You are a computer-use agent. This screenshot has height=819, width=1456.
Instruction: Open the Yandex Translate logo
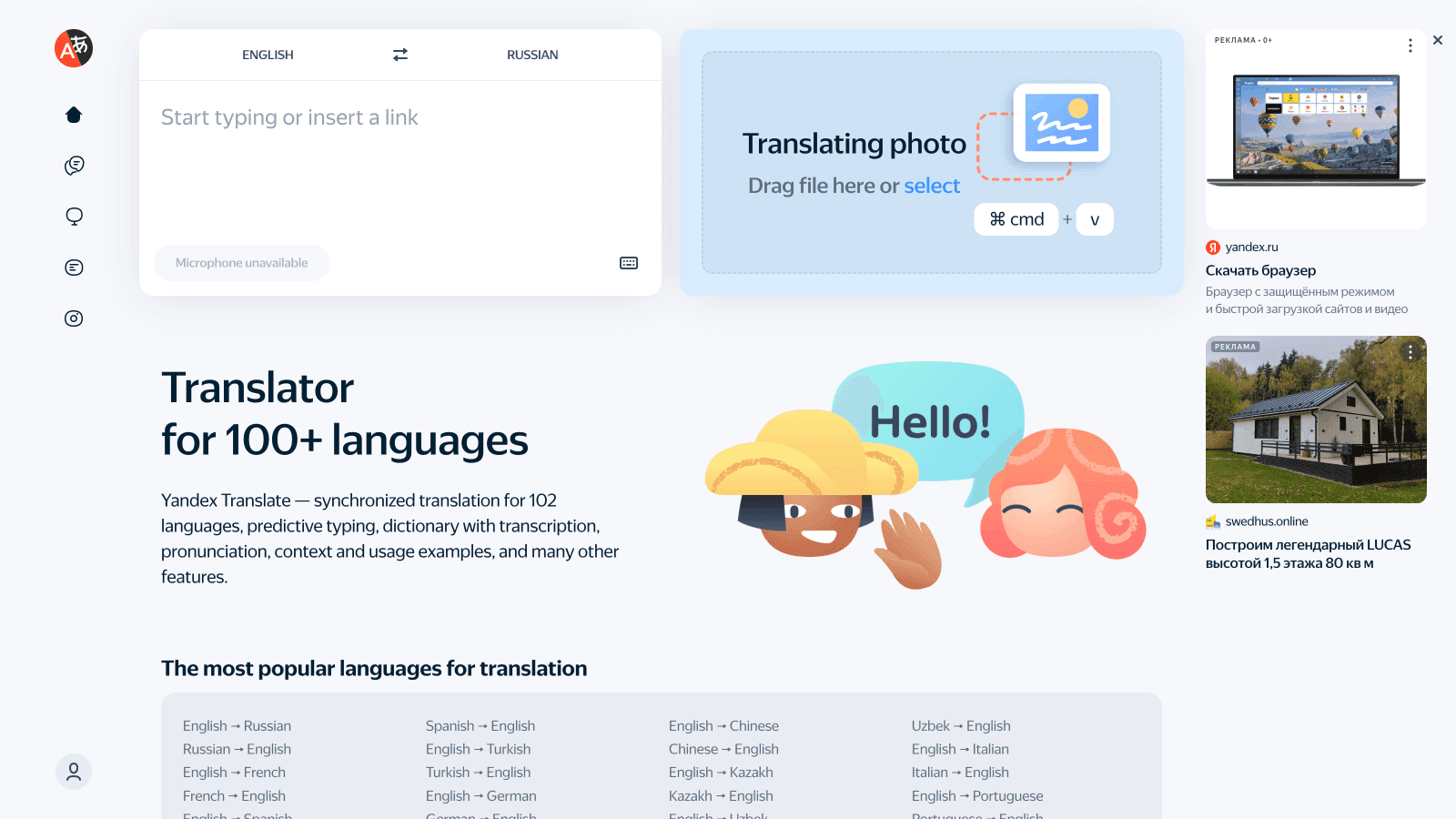pos(74,48)
